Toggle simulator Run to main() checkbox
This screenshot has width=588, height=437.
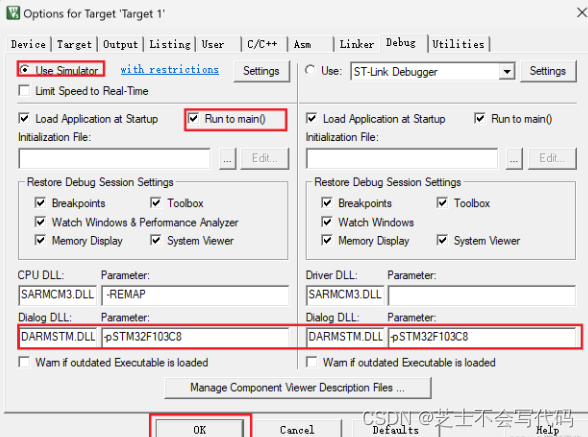pyautogui.click(x=194, y=119)
